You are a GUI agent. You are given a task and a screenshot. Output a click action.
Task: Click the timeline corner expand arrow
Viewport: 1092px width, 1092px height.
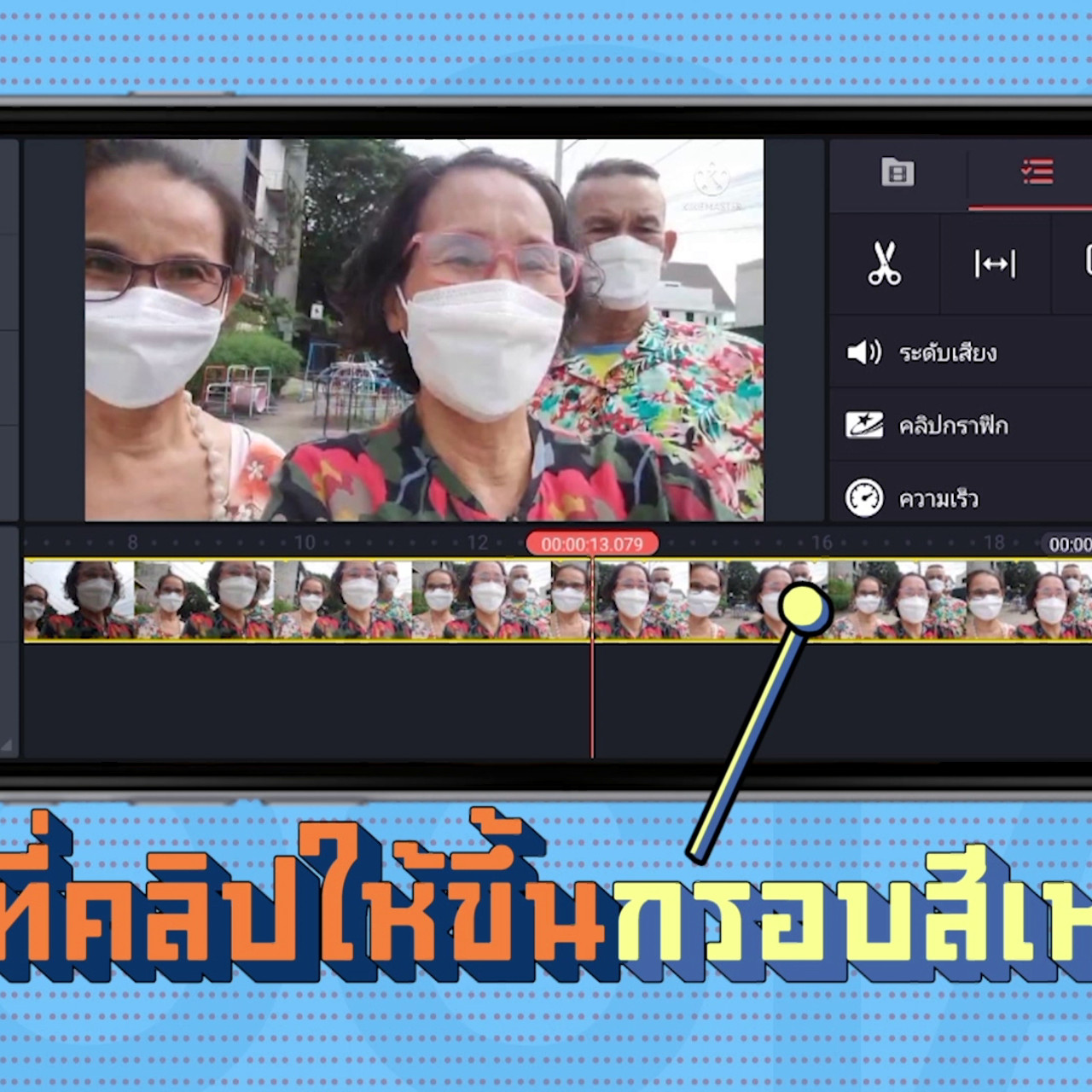(7, 745)
